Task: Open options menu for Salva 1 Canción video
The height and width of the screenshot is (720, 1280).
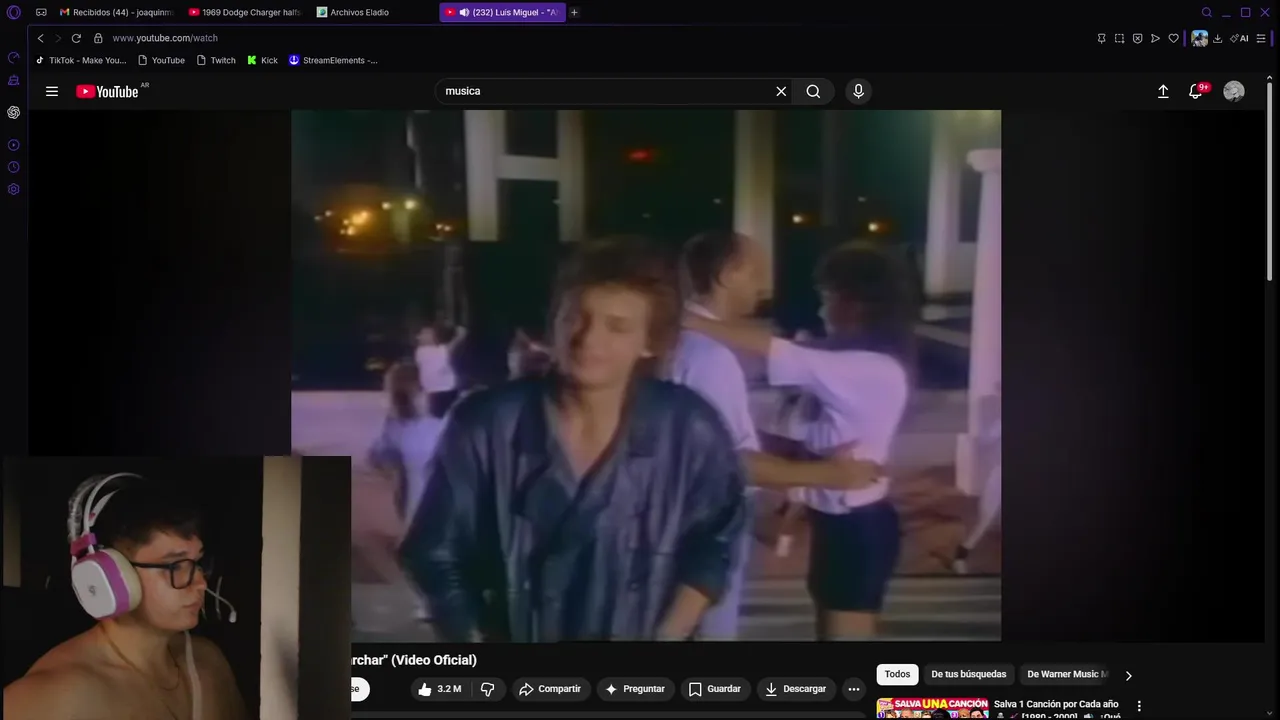Action: click(x=1138, y=706)
